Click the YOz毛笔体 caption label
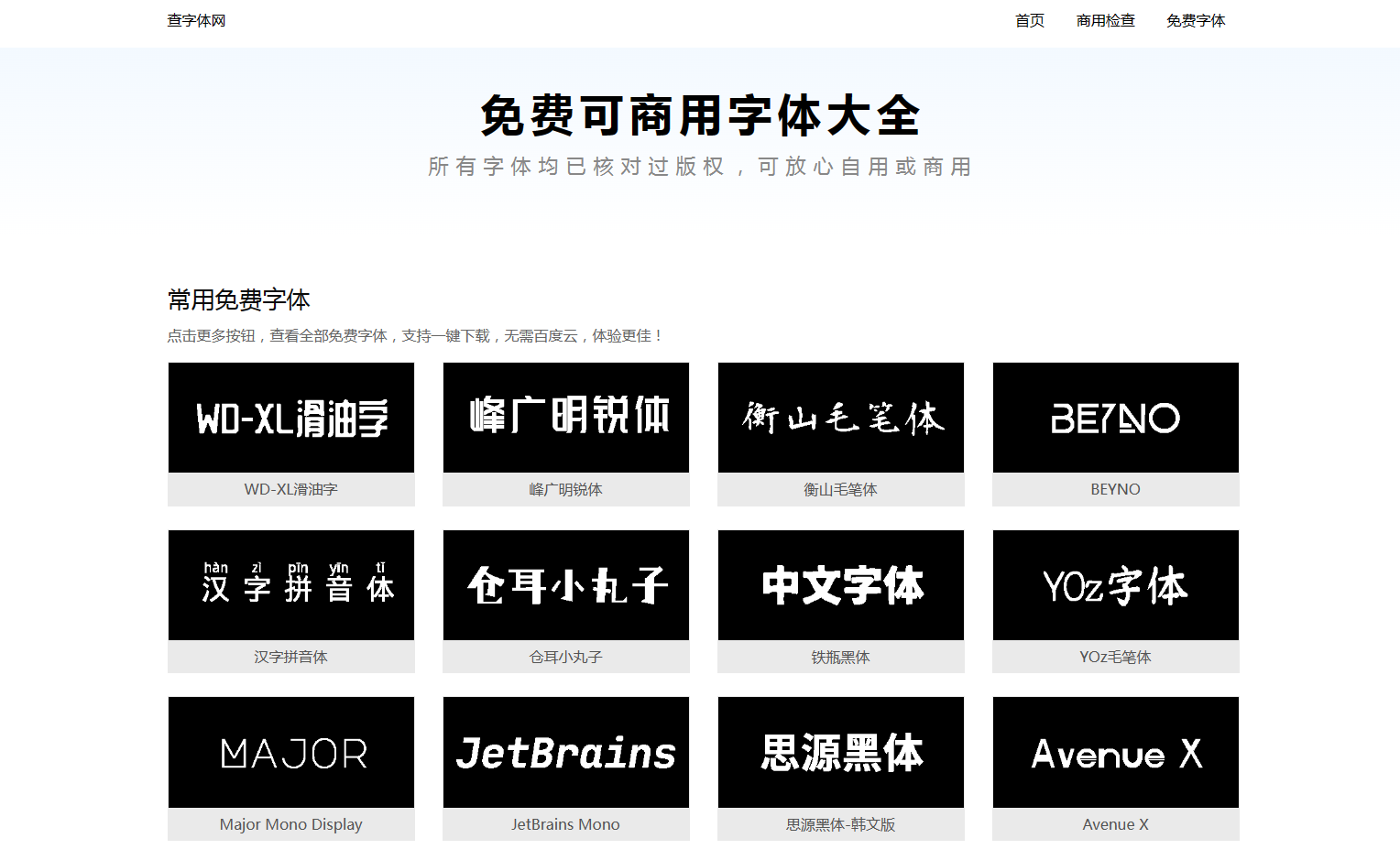 [1116, 658]
